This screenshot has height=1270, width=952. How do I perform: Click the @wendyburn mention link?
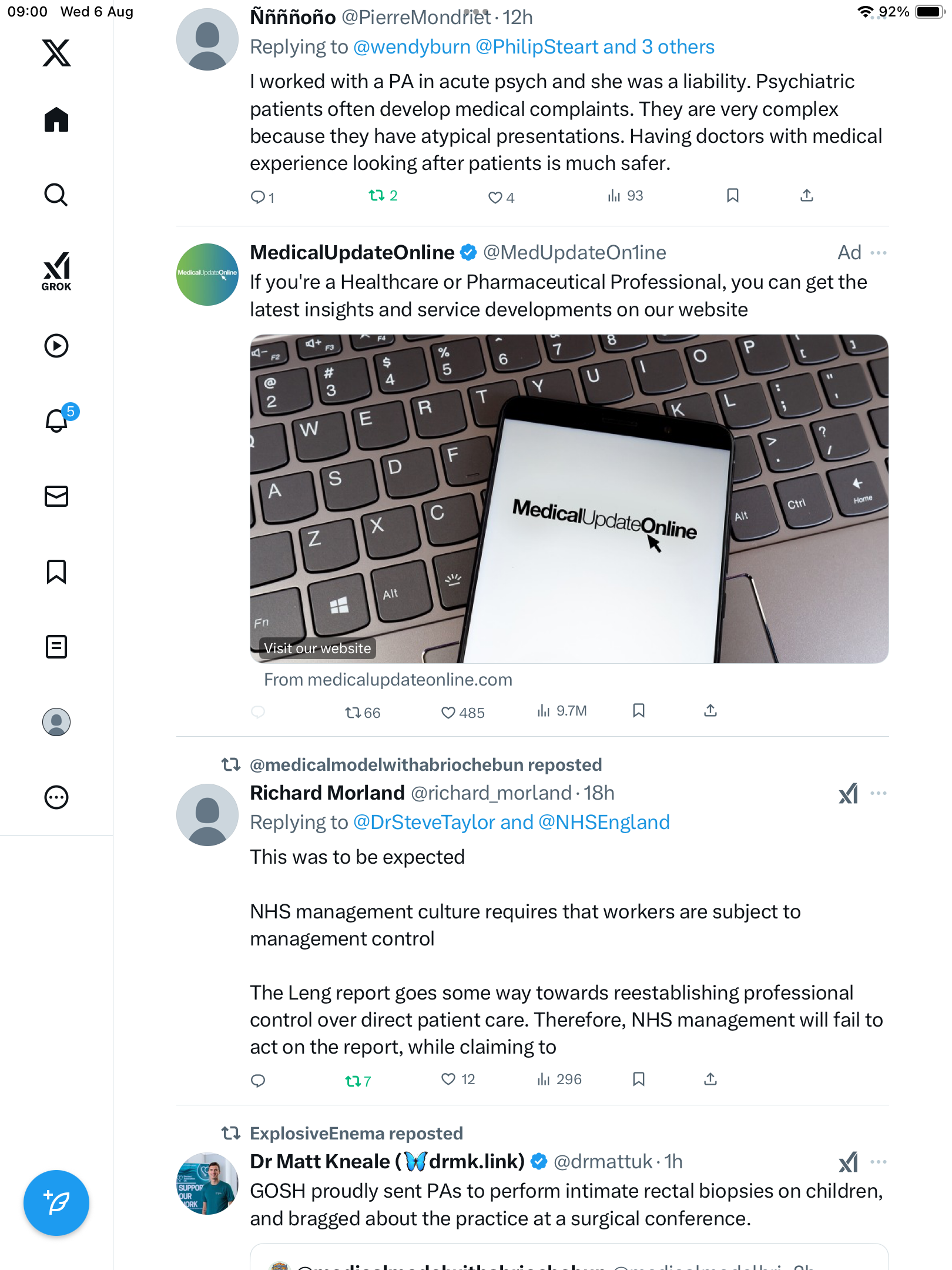(x=412, y=47)
